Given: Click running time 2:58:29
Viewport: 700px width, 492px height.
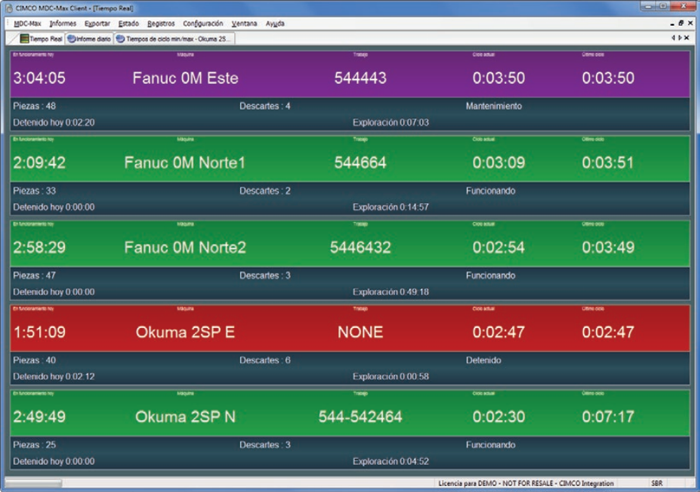Looking at the screenshot, I should (39, 247).
